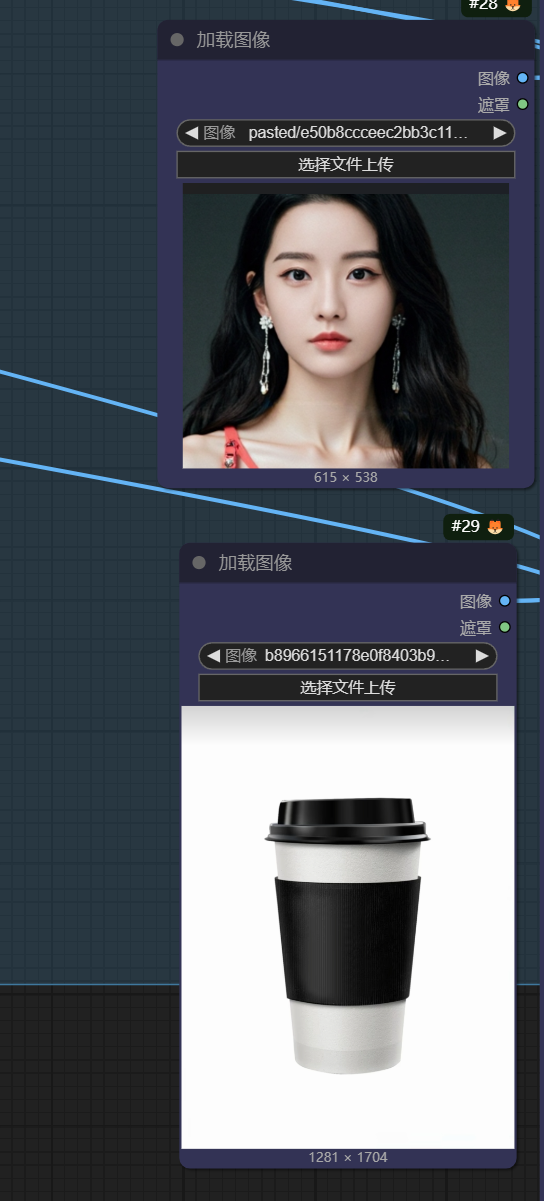Select next image with right arrow on b8966151 file
The width and height of the screenshot is (544, 1201).
pos(482,656)
